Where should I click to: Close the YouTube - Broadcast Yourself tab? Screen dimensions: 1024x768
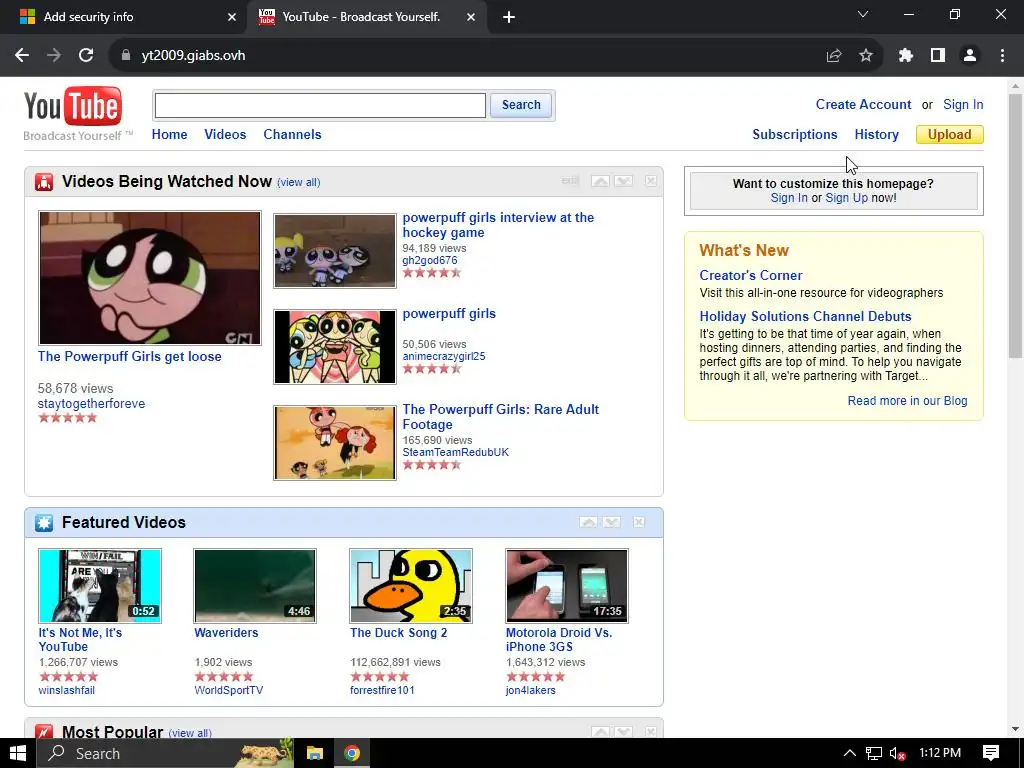(x=471, y=18)
